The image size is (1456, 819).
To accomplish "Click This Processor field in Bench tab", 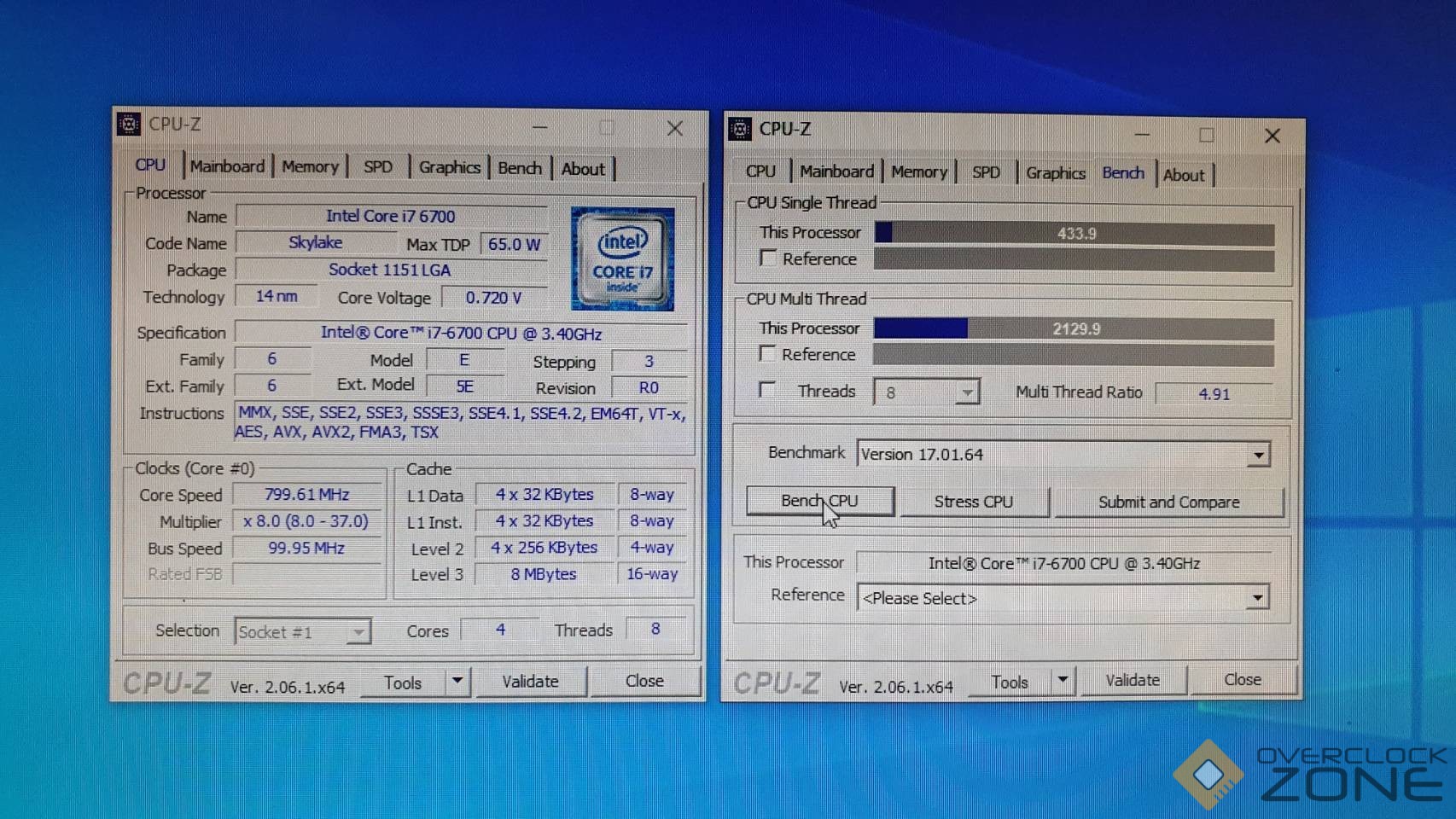I will tap(1064, 563).
